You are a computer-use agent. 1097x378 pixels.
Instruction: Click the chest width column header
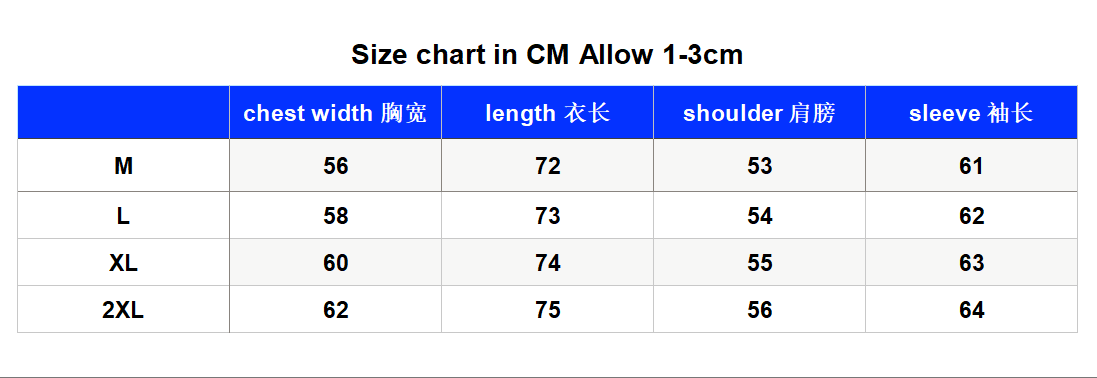pos(335,113)
